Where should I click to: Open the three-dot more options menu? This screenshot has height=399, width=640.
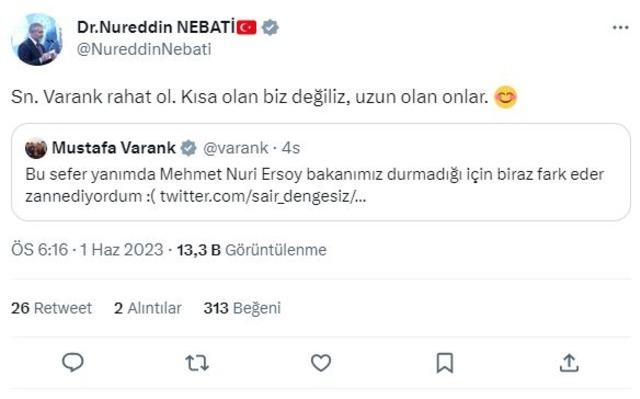[620, 27]
